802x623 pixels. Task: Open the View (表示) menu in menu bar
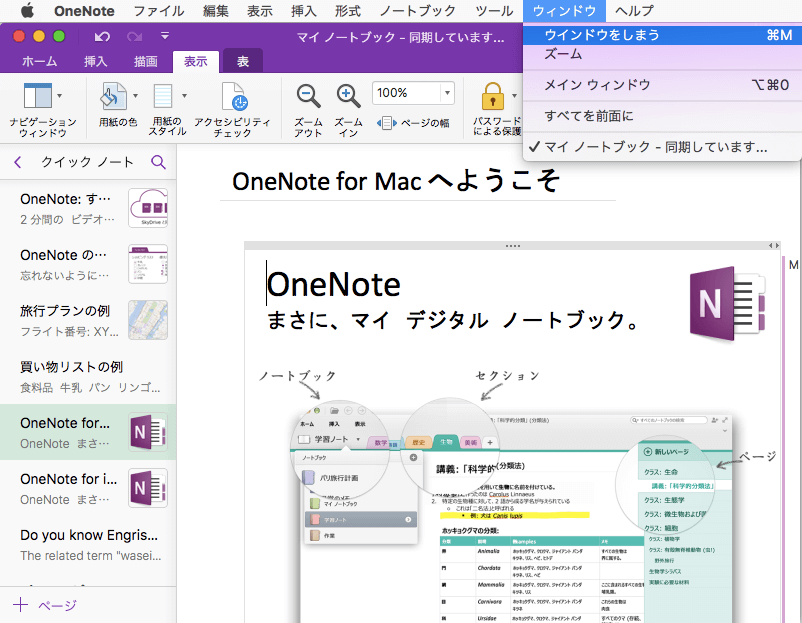point(260,11)
